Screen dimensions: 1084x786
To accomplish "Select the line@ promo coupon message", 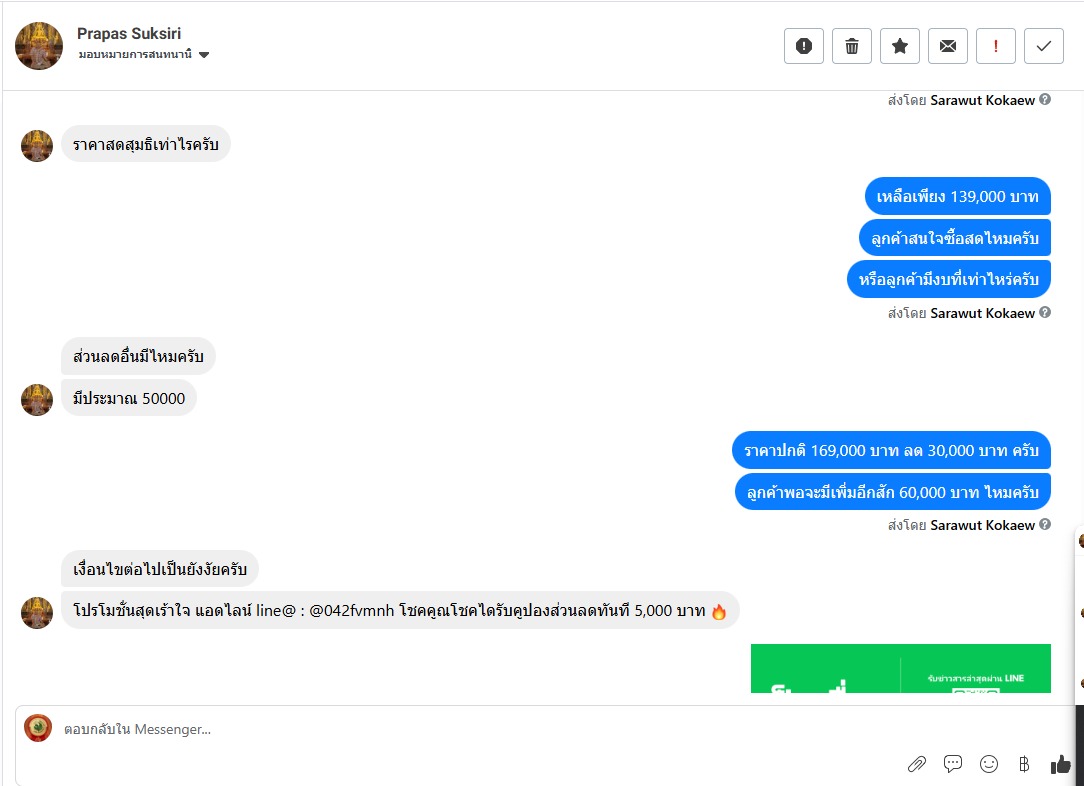I will [400, 610].
